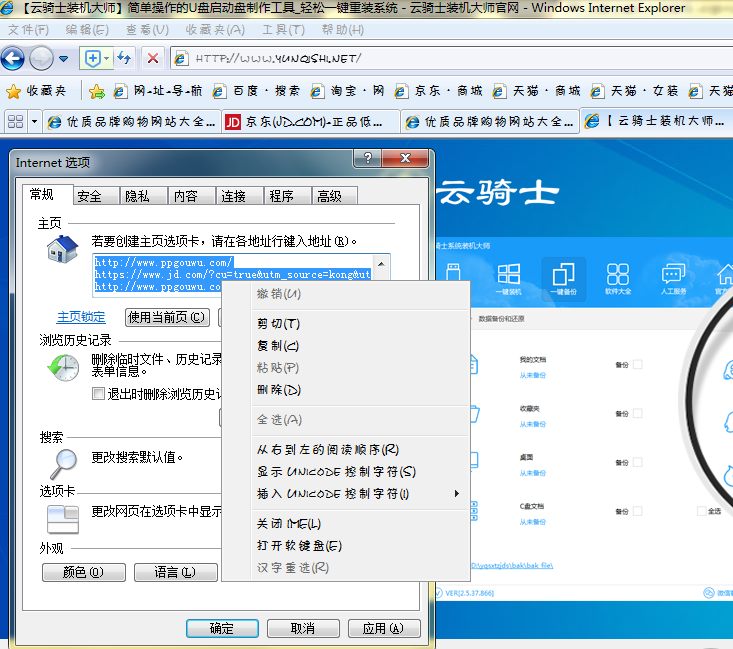Open the 京东·商城 favorites link
The image size is (733, 649).
[x=438, y=91]
